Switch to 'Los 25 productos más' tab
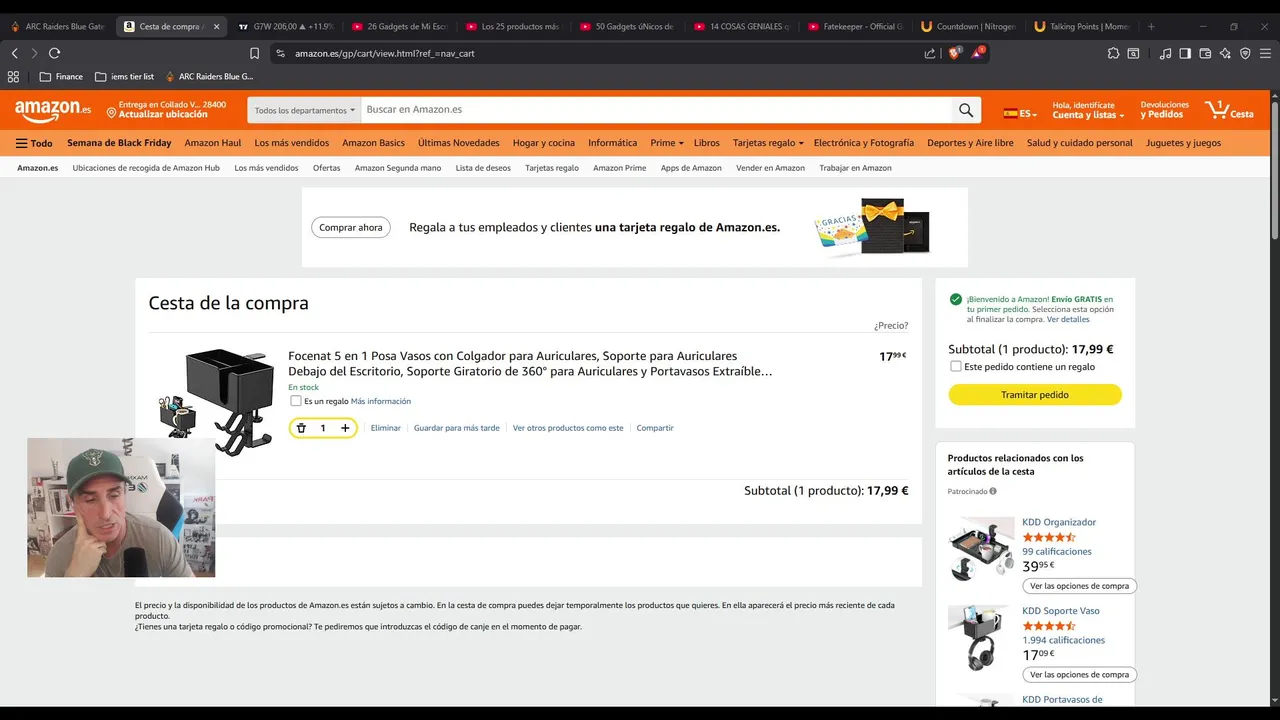 pyautogui.click(x=513, y=26)
